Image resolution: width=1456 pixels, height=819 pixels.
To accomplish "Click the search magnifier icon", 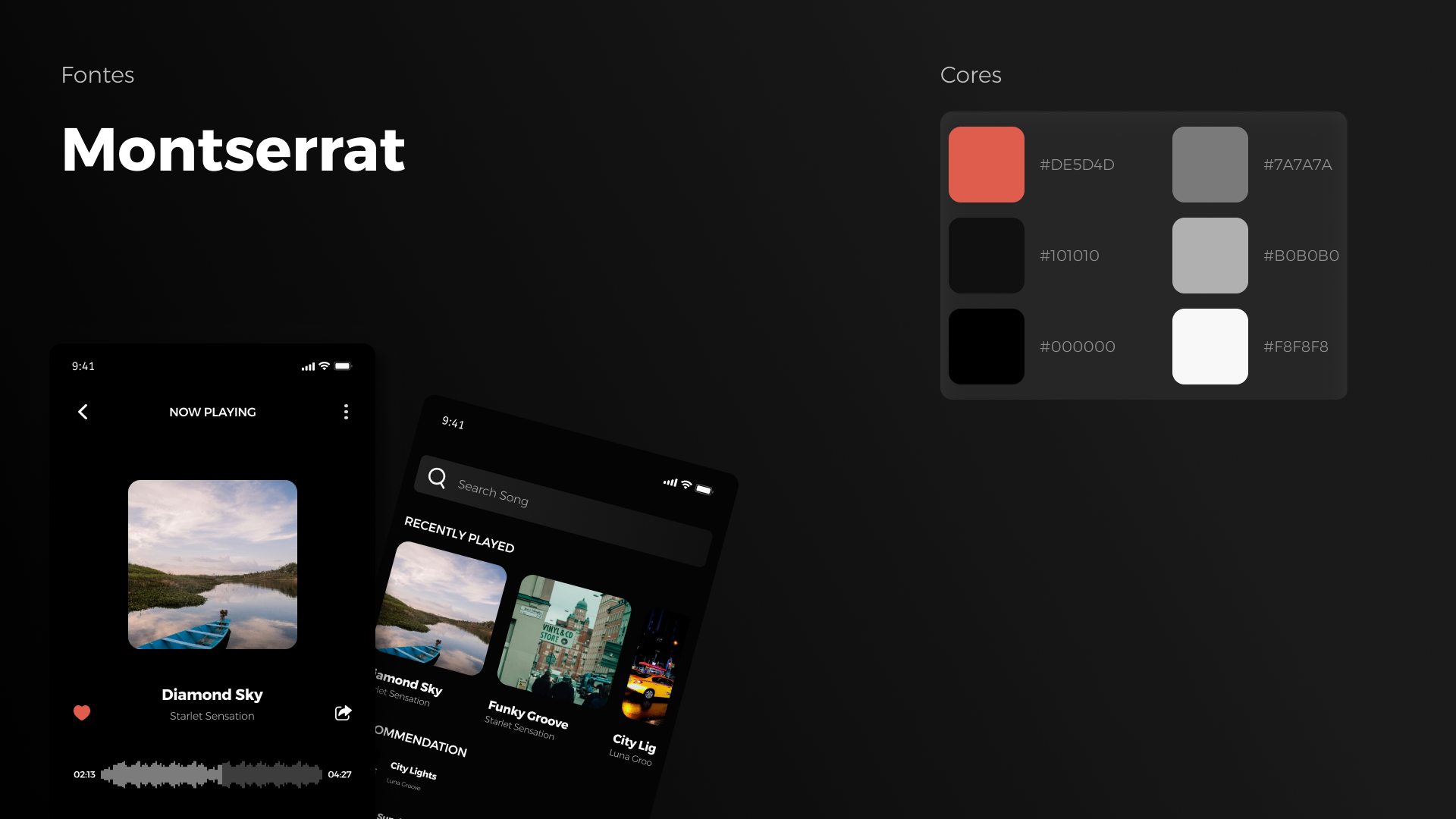I will [437, 478].
